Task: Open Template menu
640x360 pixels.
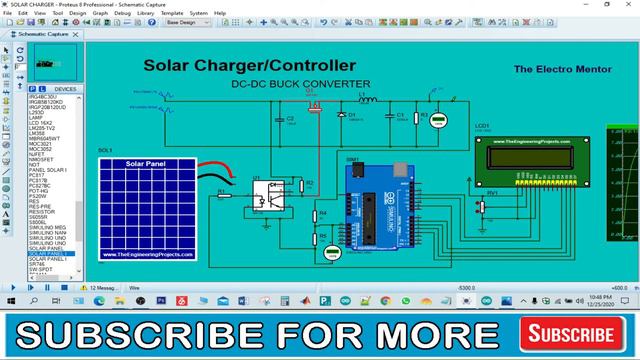Action: [x=172, y=13]
